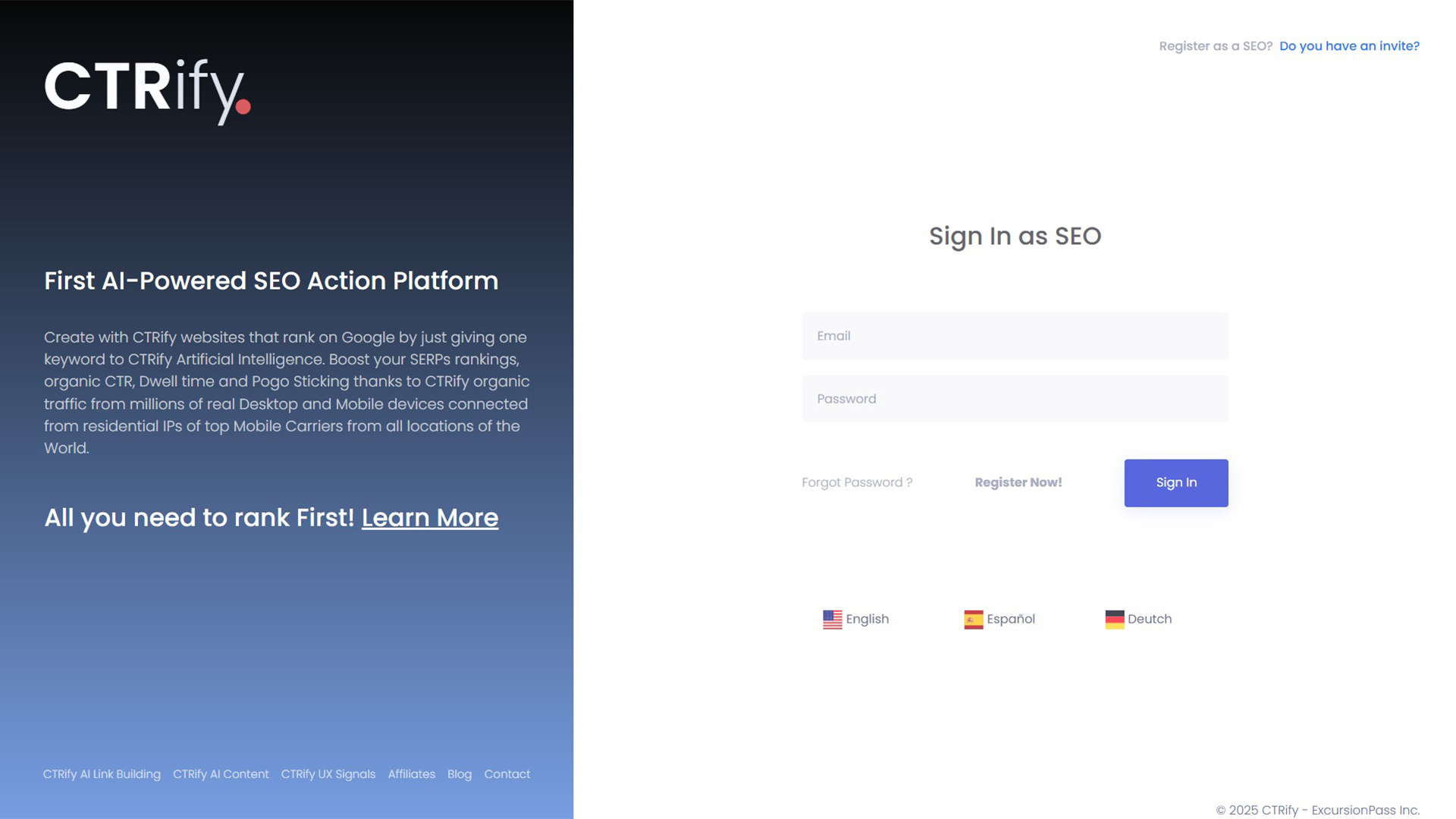Switch language to Español text
Viewport: 1456px width, 819px height.
tap(1010, 619)
